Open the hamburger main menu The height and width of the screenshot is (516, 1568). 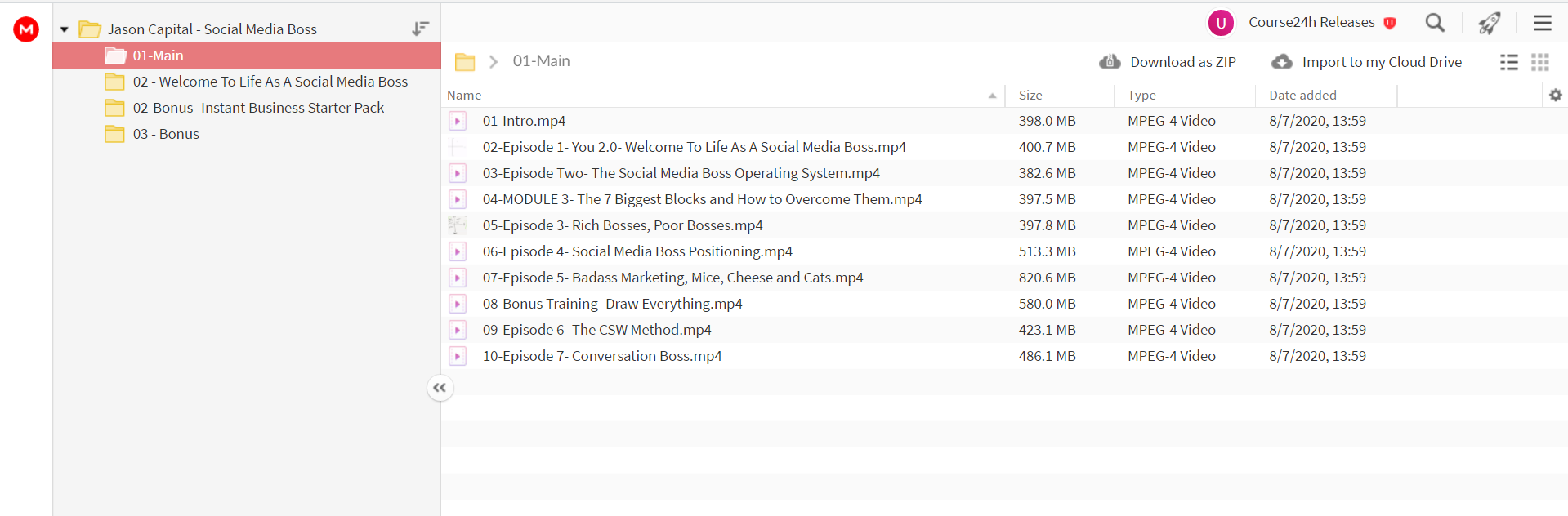1542,23
